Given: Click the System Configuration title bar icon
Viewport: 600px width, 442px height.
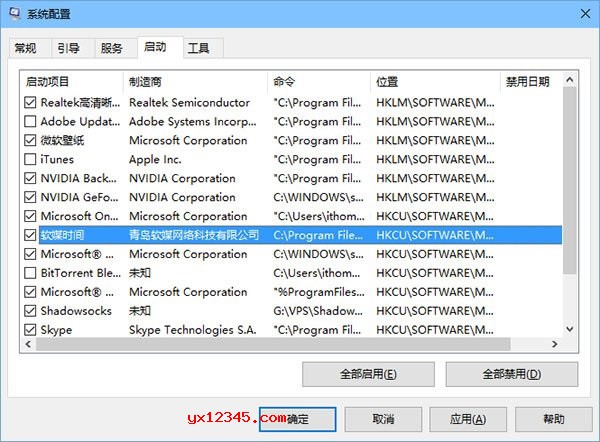Looking at the screenshot, I should coord(14,13).
